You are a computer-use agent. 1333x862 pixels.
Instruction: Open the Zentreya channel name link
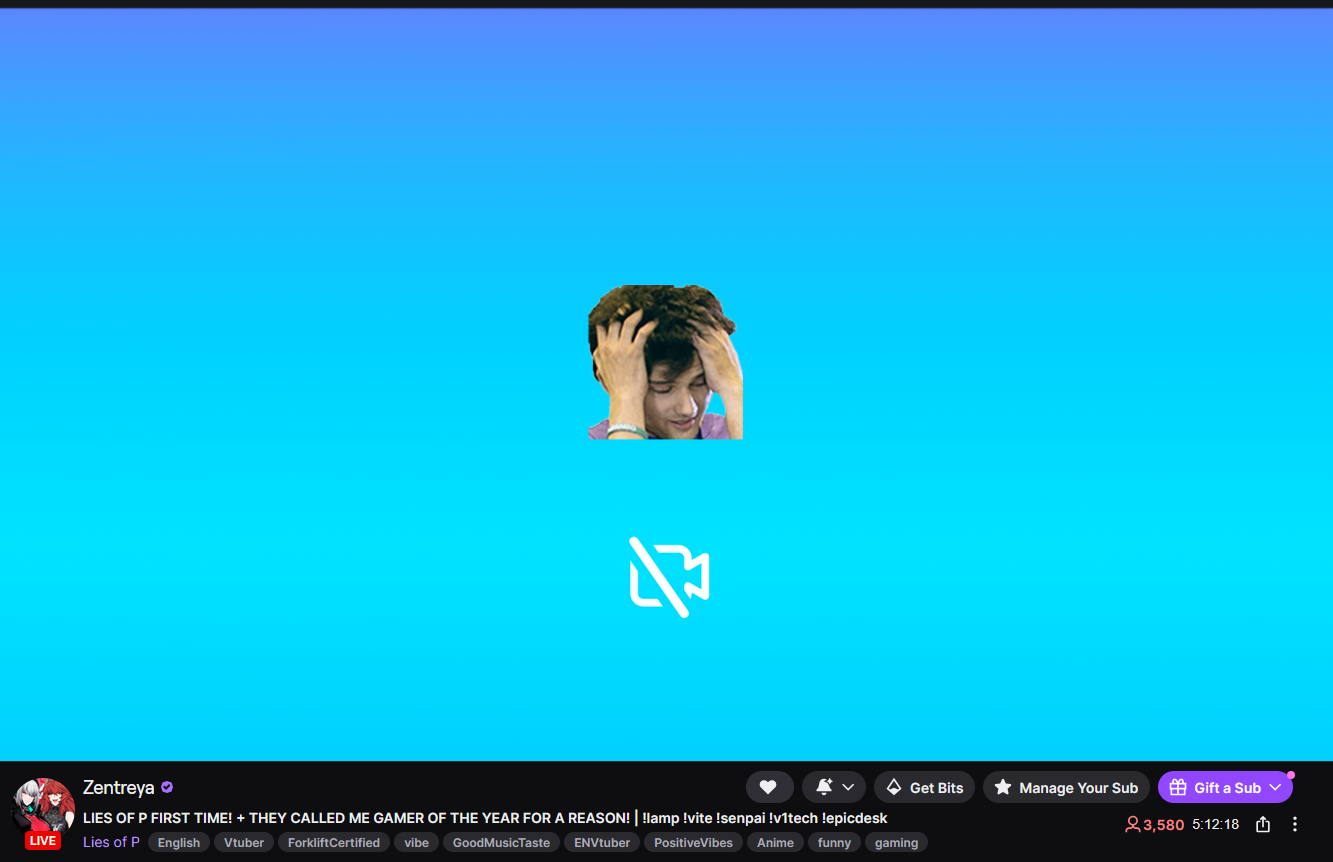tap(119, 788)
